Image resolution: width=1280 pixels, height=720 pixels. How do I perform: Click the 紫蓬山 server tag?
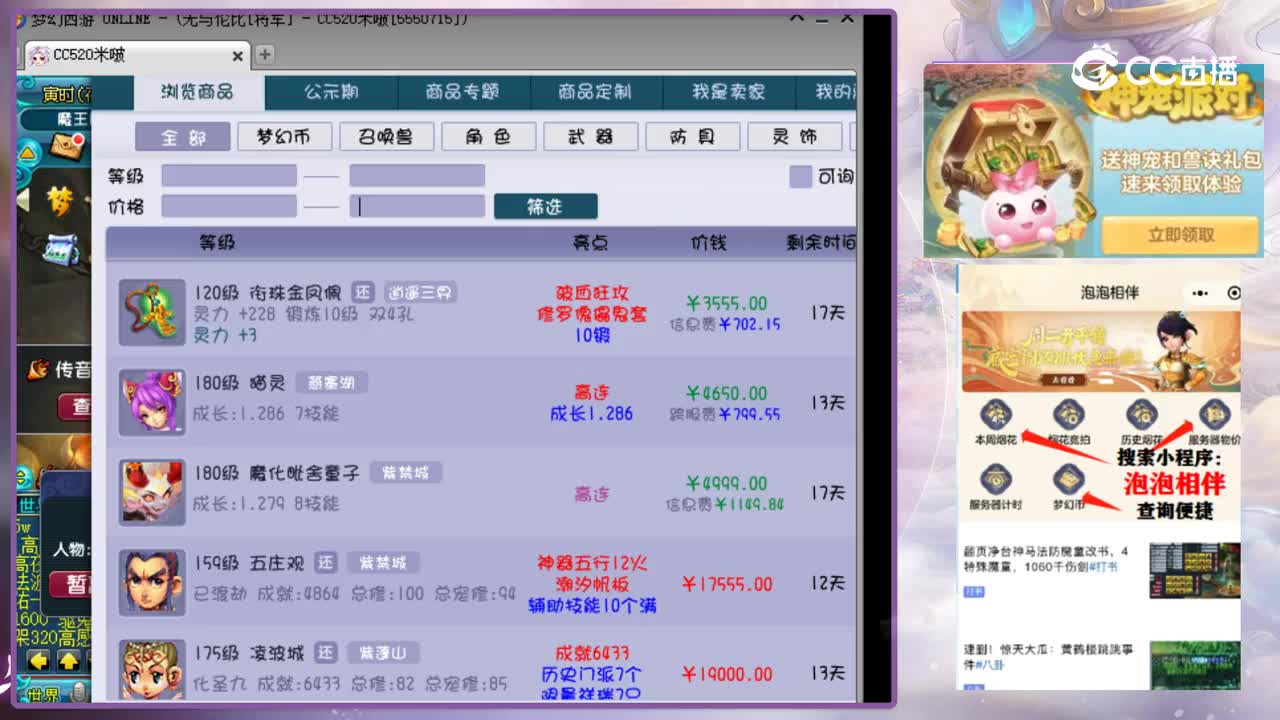pyautogui.click(x=383, y=653)
